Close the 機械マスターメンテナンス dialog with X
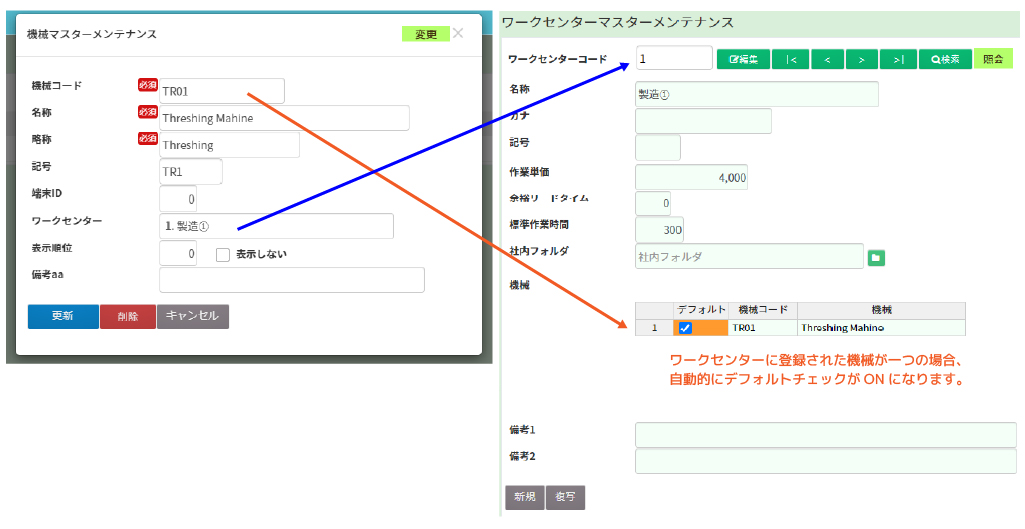Viewport: 1025px width, 529px height. 458,33
